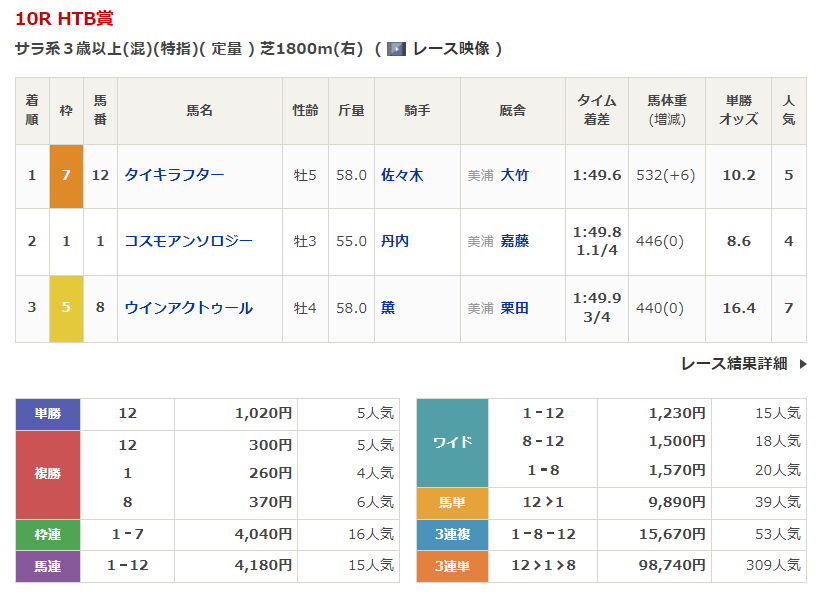Image resolution: width=819 pixels, height=593 pixels.
Task: View trainer 栗田's profile
Action: click(514, 308)
